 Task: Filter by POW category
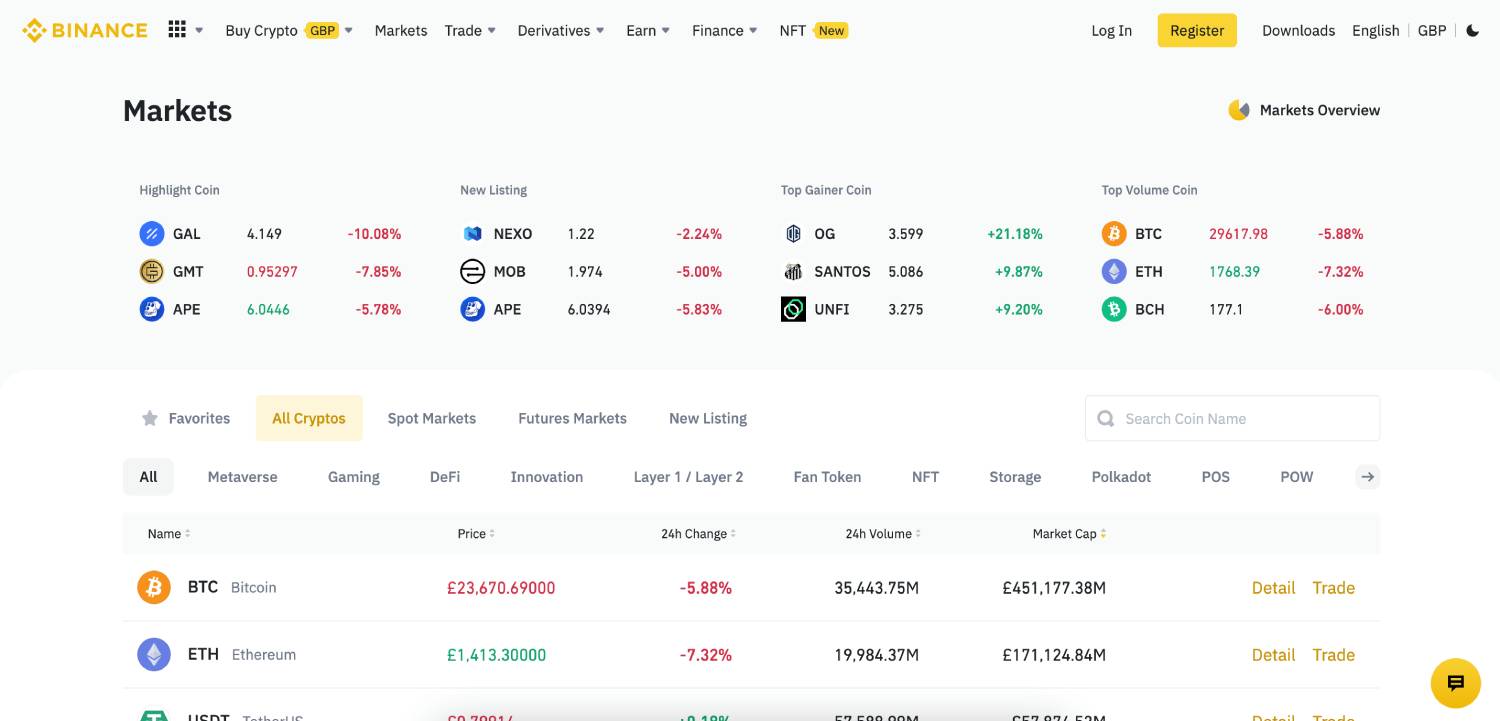1297,477
